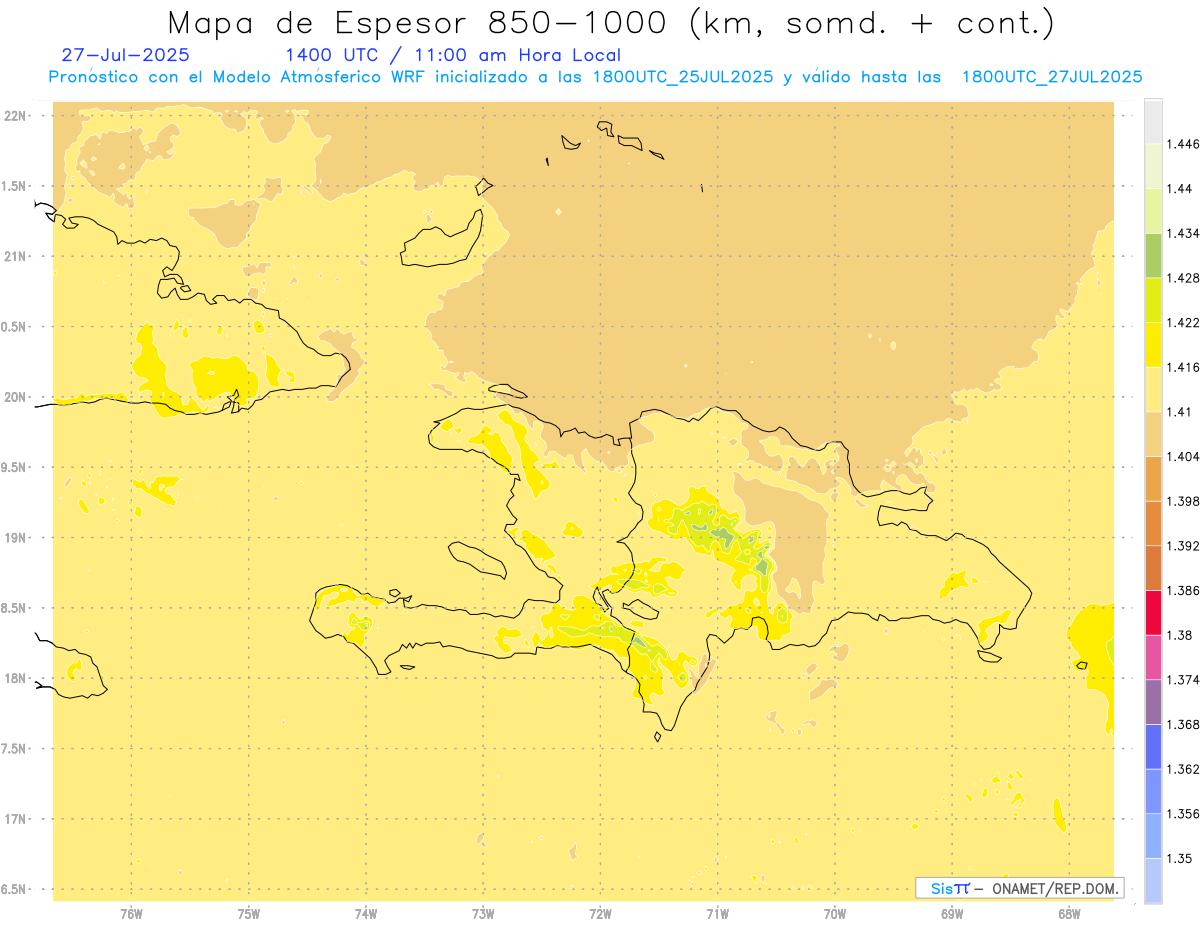Click the '76W' longitude label
1200x927 pixels.
(x=131, y=913)
